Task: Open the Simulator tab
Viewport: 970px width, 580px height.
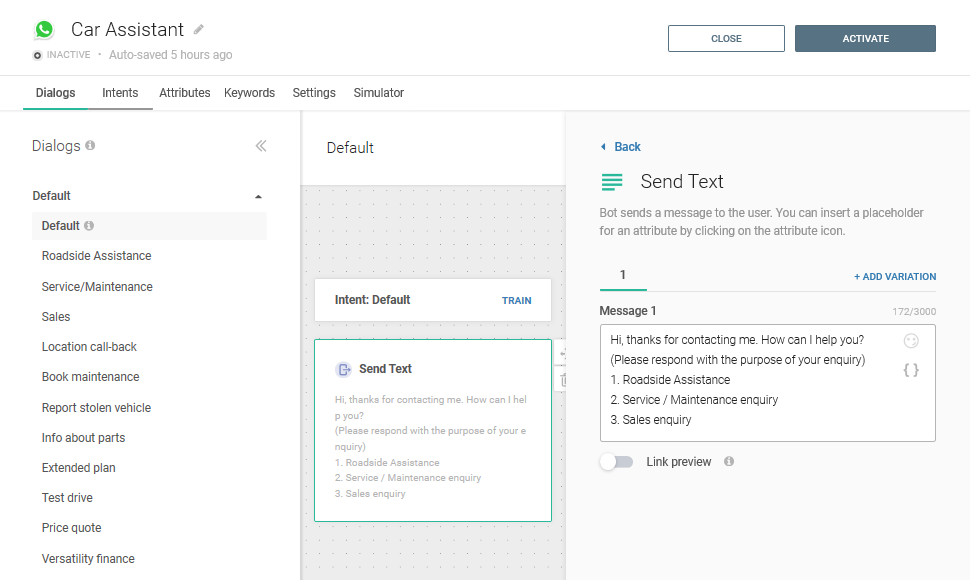Action: (378, 93)
